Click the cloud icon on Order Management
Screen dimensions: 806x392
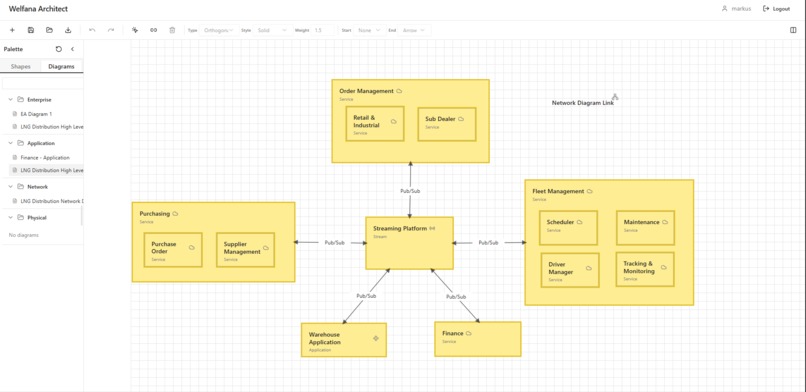[399, 91]
